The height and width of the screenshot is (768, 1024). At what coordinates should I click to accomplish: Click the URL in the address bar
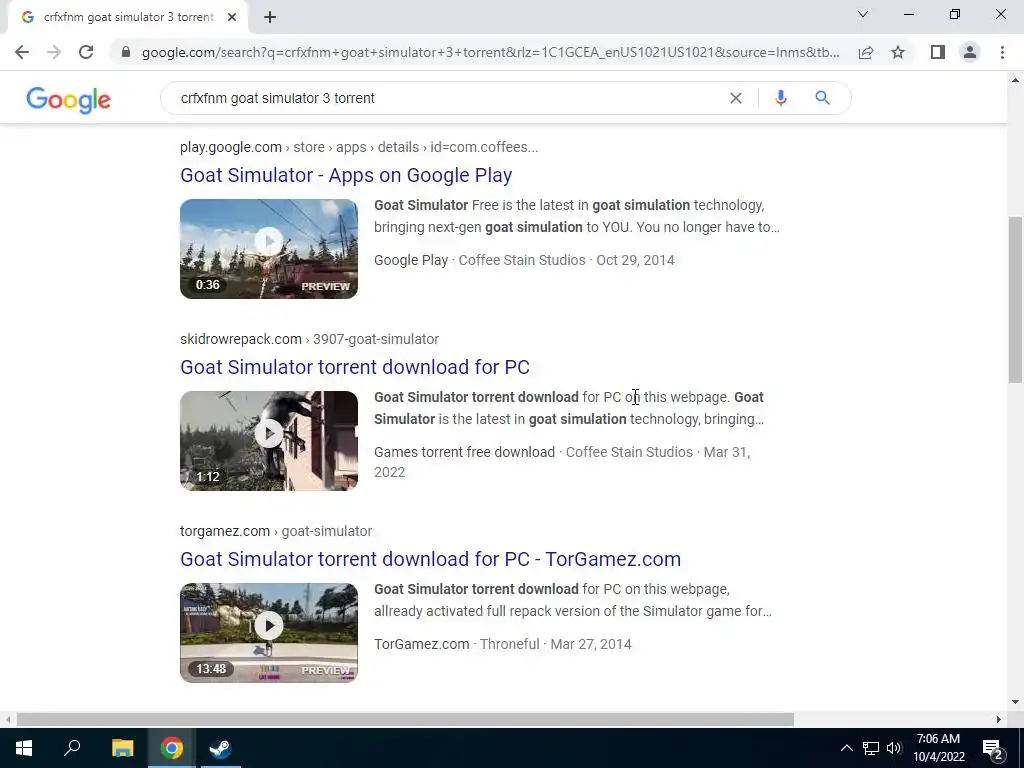[490, 52]
